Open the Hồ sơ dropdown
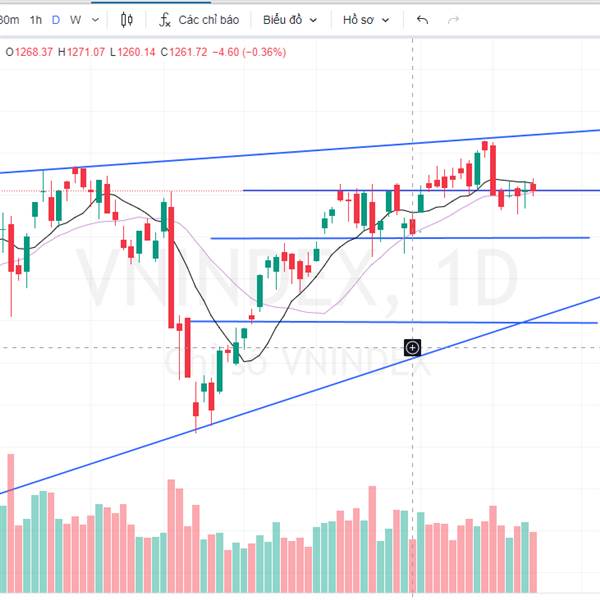The image size is (600, 600). coord(365,19)
